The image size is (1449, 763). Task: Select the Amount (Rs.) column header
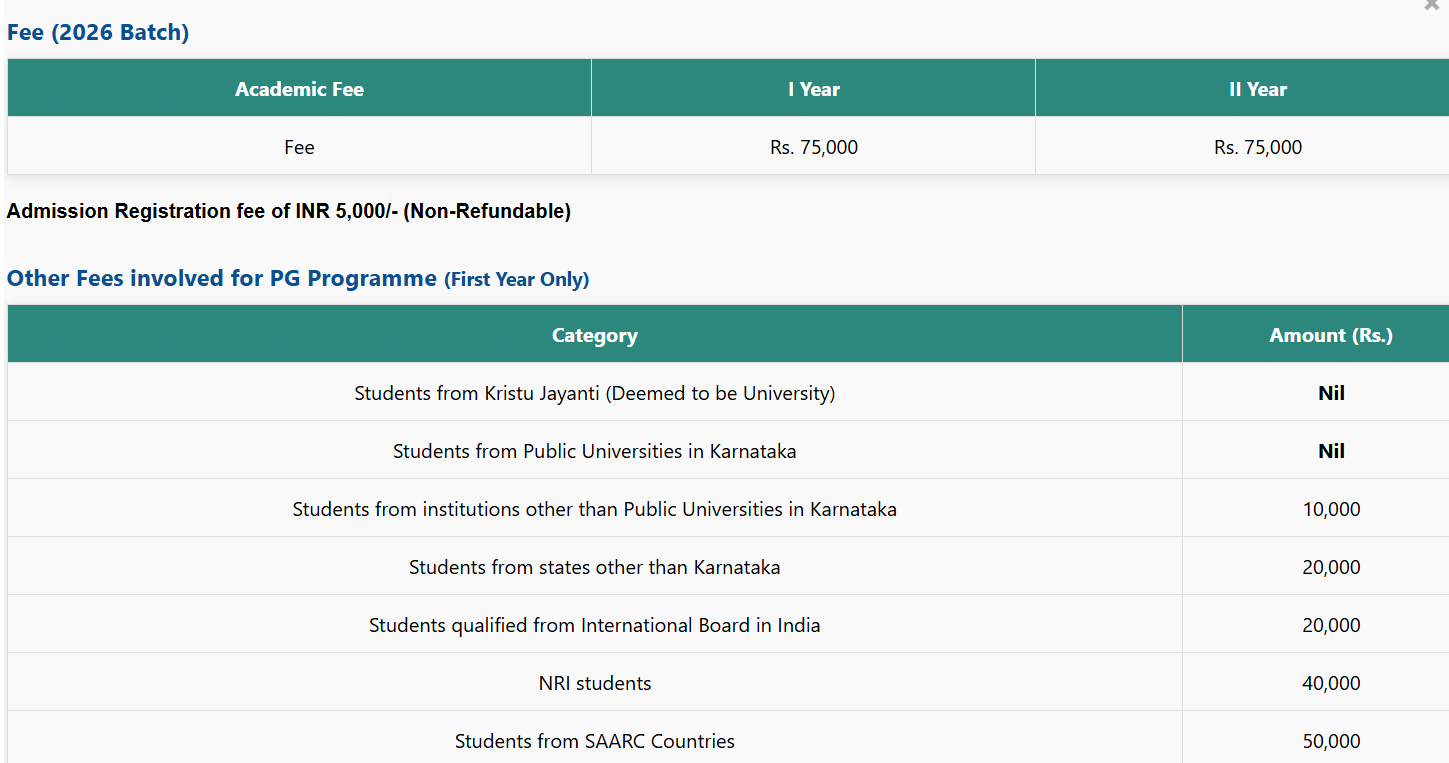(x=1330, y=335)
